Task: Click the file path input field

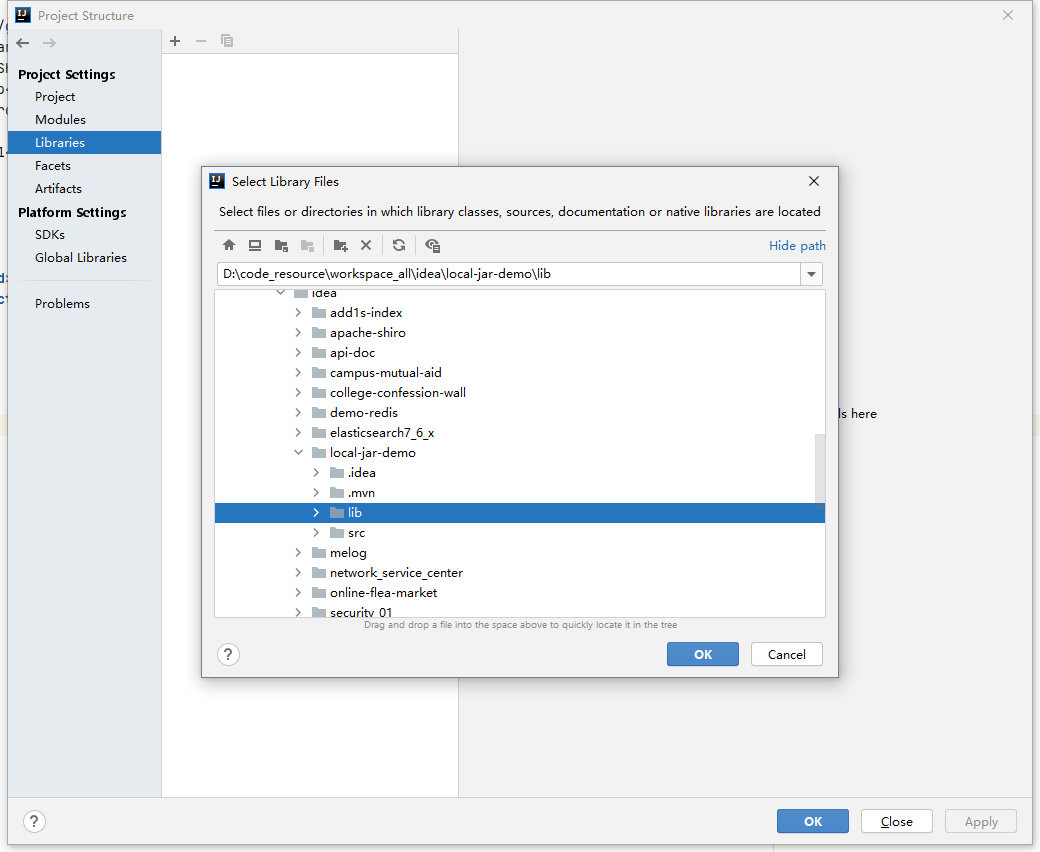Action: click(x=507, y=274)
